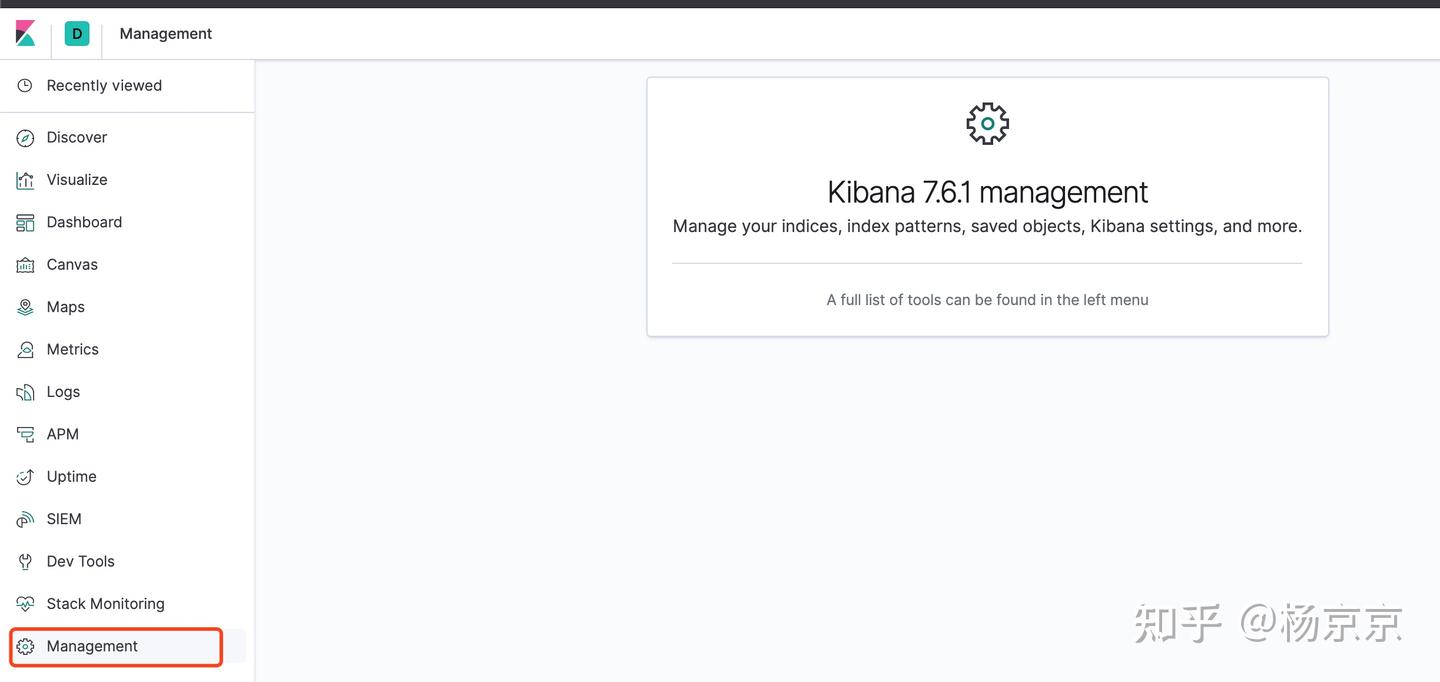The image size is (1440, 682).
Task: Select the Management entry highlighted in red
Action: coord(116,646)
